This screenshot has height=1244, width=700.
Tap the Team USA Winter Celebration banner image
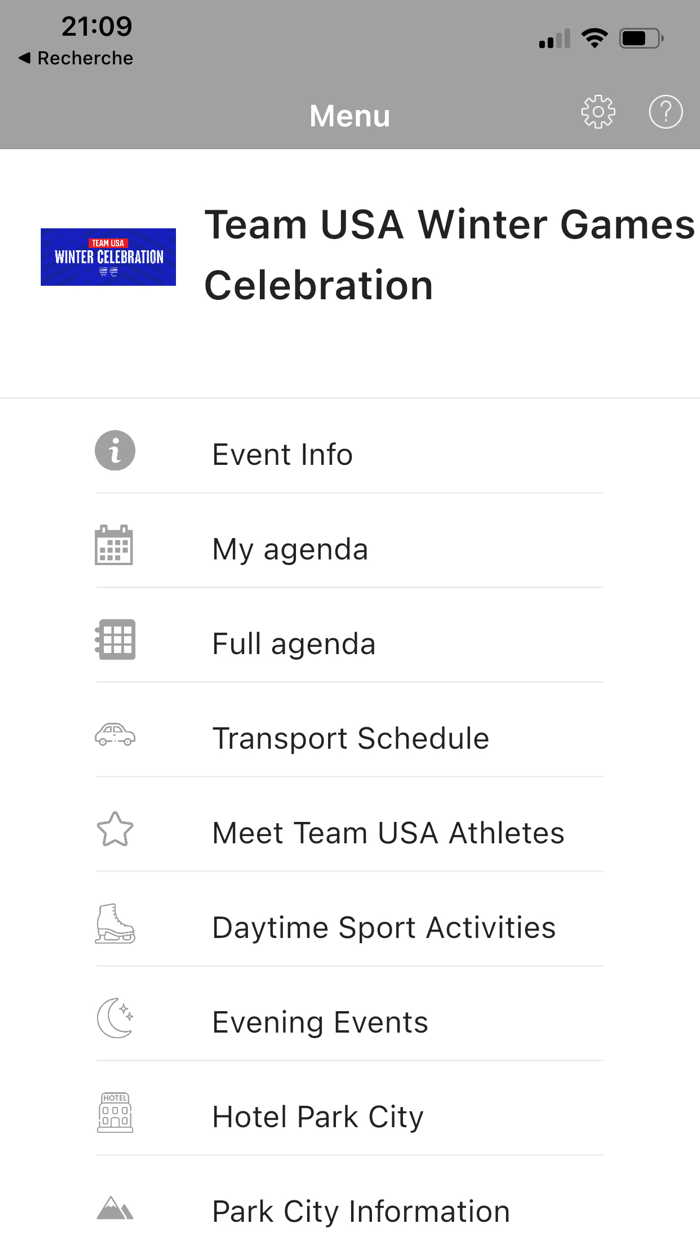(107, 257)
